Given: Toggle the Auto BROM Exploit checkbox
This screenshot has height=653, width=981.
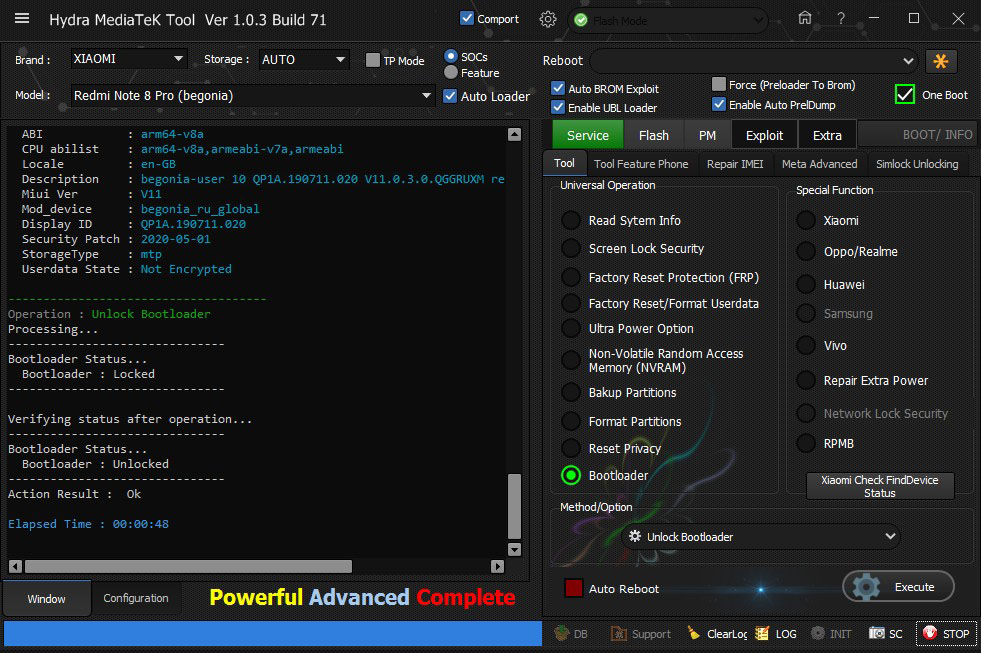Looking at the screenshot, I should coord(558,89).
